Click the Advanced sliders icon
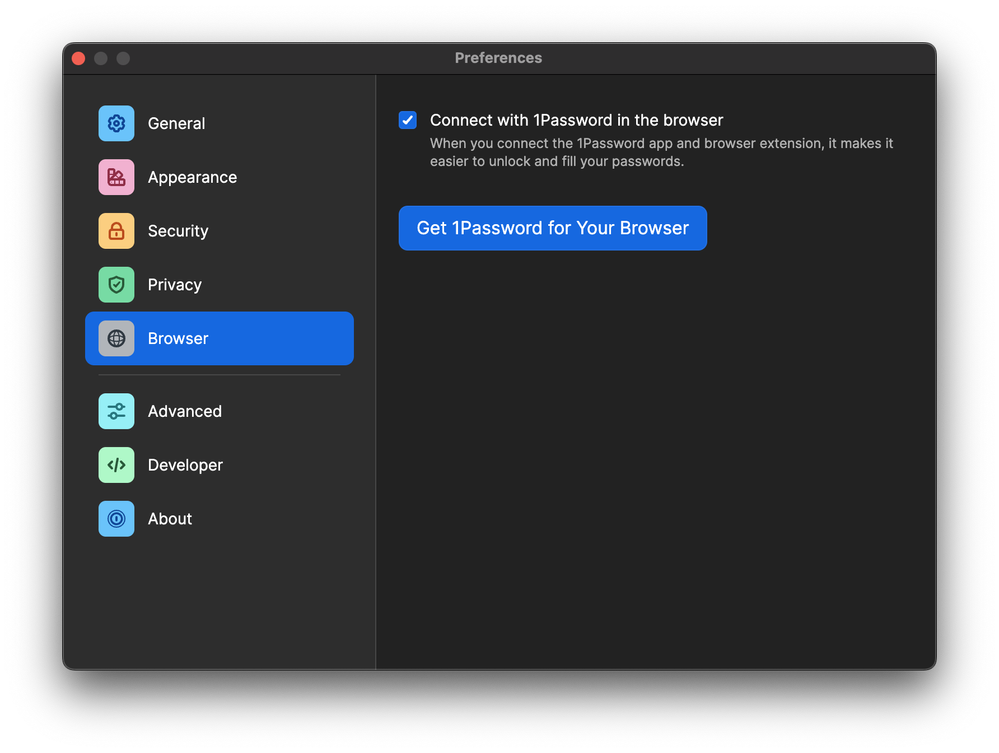 pos(116,411)
